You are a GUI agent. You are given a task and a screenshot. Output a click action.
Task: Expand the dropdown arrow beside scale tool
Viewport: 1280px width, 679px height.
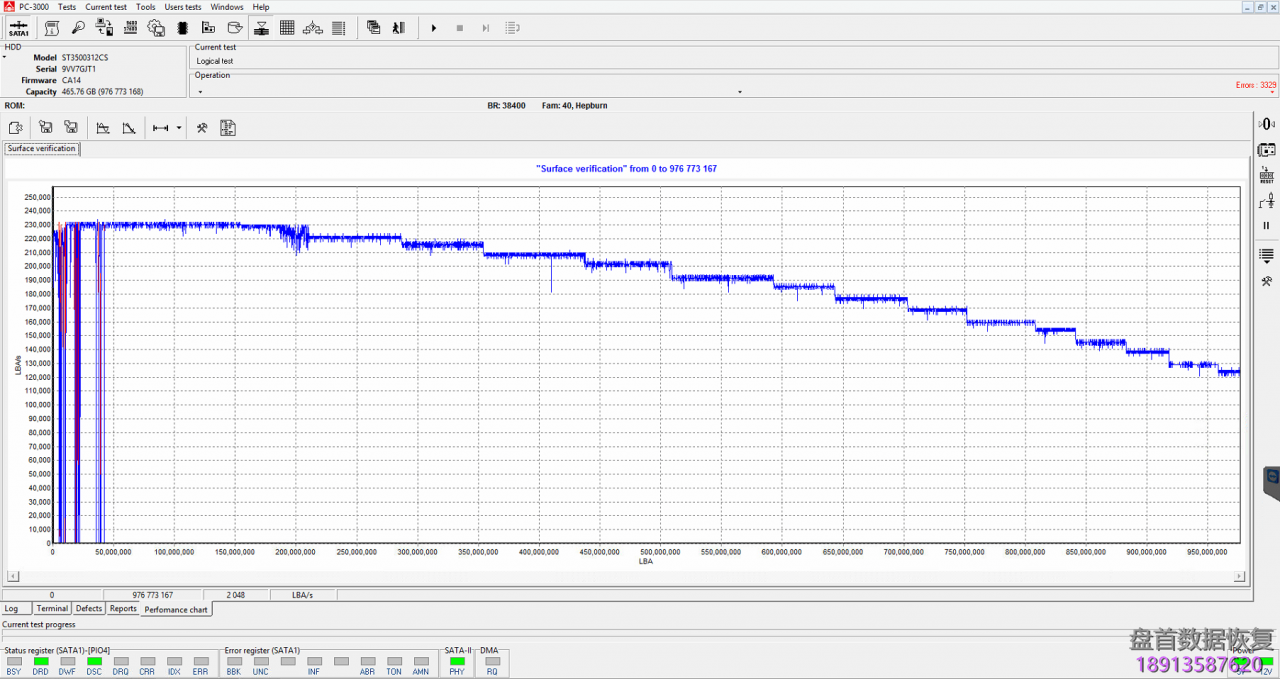(x=179, y=128)
